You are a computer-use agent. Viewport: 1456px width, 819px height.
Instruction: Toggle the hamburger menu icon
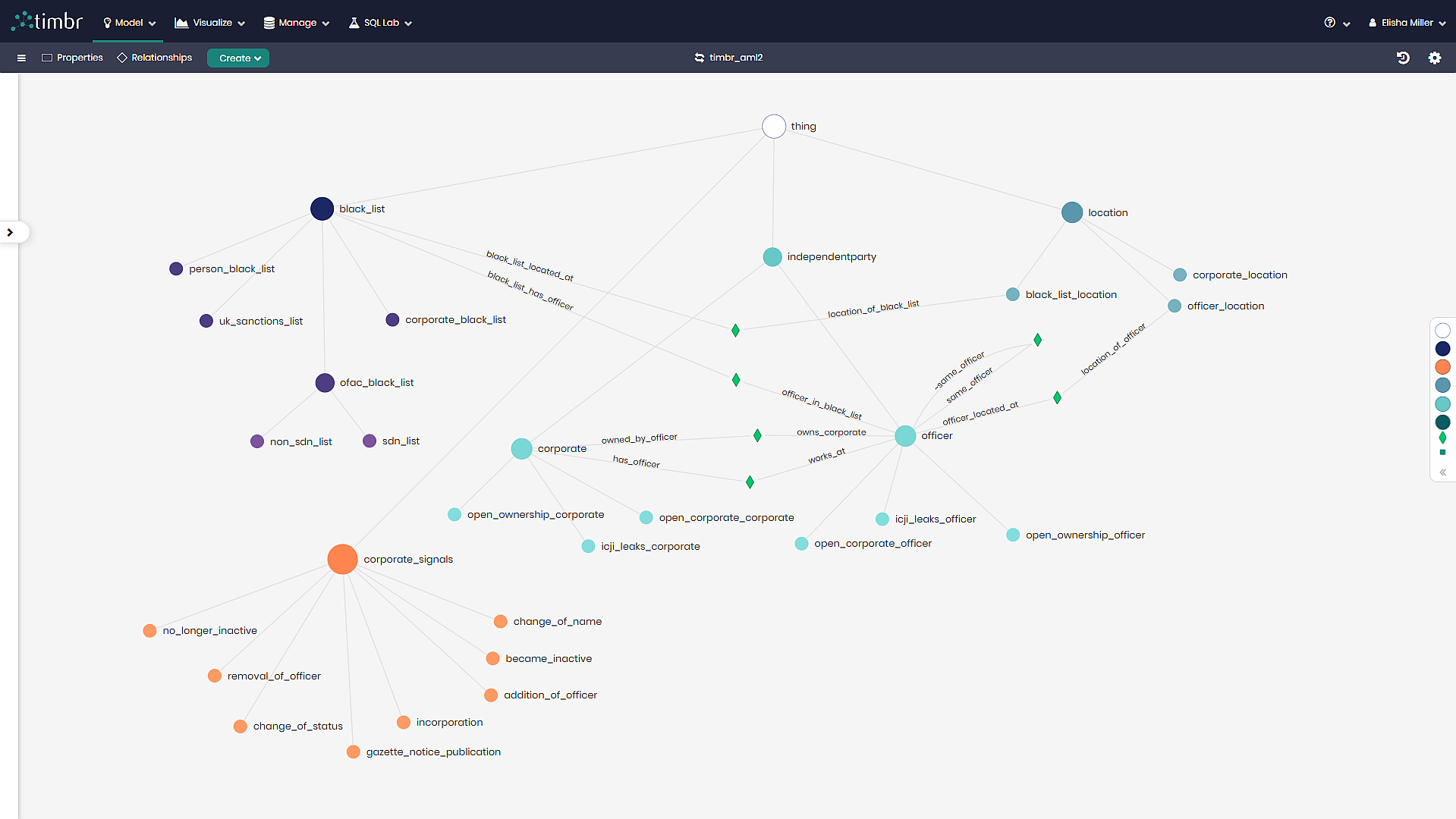coord(21,58)
